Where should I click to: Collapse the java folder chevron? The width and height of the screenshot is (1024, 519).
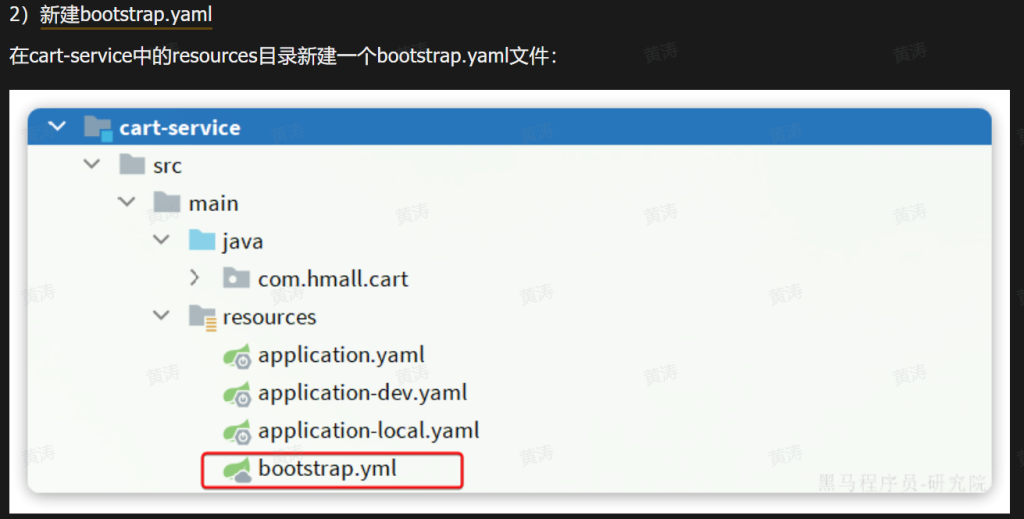point(161,241)
